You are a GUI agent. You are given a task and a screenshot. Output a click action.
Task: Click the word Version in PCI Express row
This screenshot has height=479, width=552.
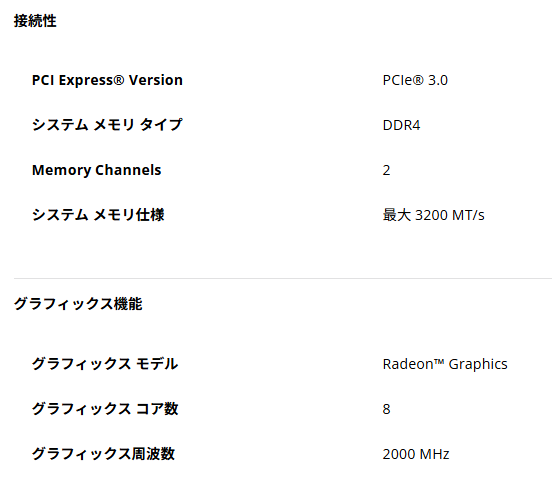pos(156,80)
